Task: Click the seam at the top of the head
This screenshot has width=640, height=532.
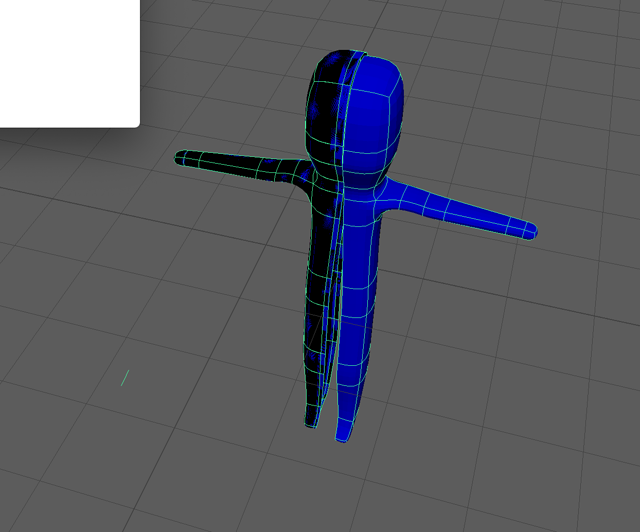Action: [357, 54]
